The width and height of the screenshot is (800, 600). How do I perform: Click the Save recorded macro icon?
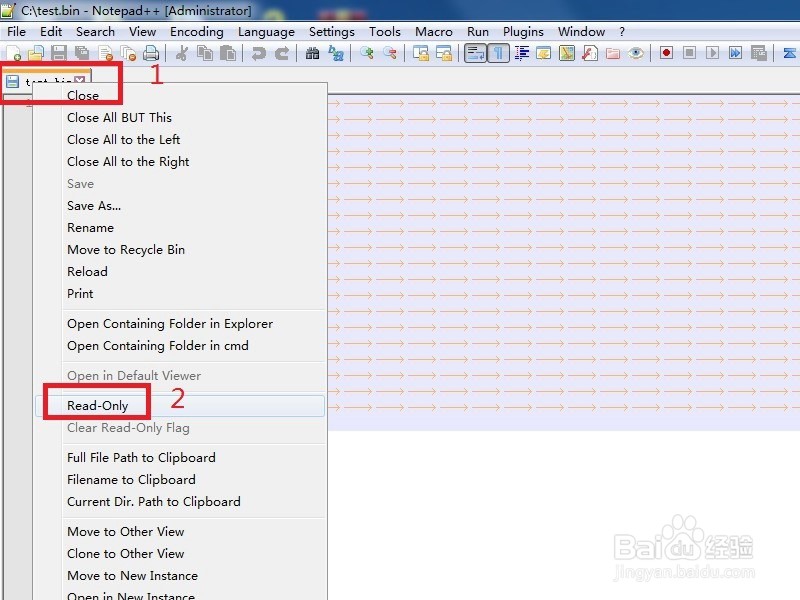(759, 53)
